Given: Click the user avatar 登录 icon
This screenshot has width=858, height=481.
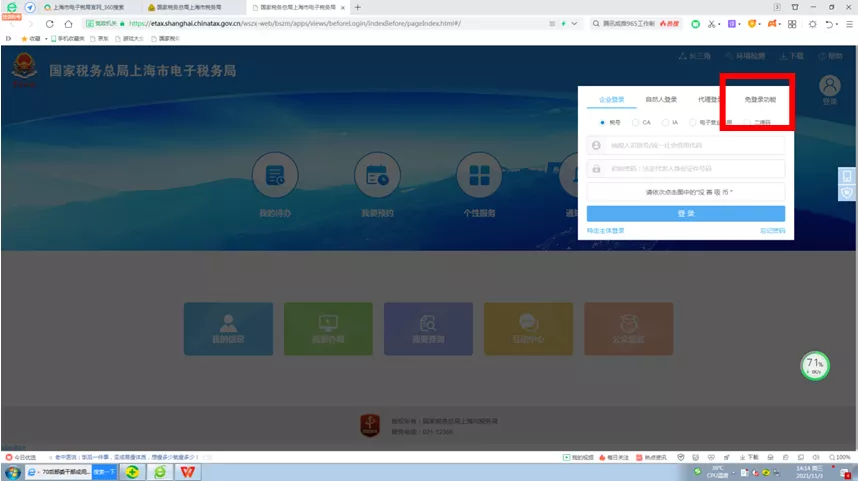Looking at the screenshot, I should [830, 86].
